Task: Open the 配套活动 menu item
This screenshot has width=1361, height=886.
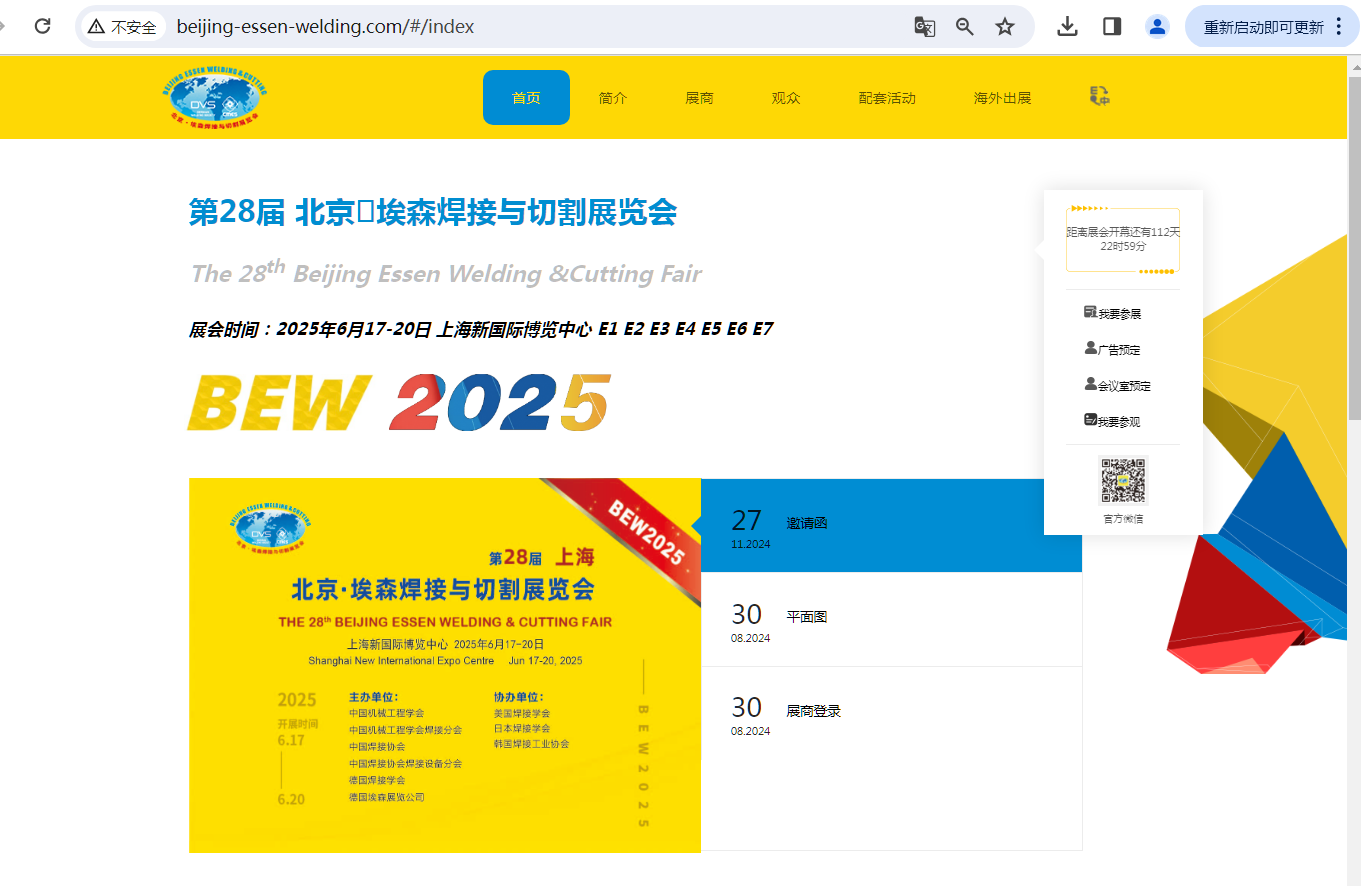Action: [887, 98]
